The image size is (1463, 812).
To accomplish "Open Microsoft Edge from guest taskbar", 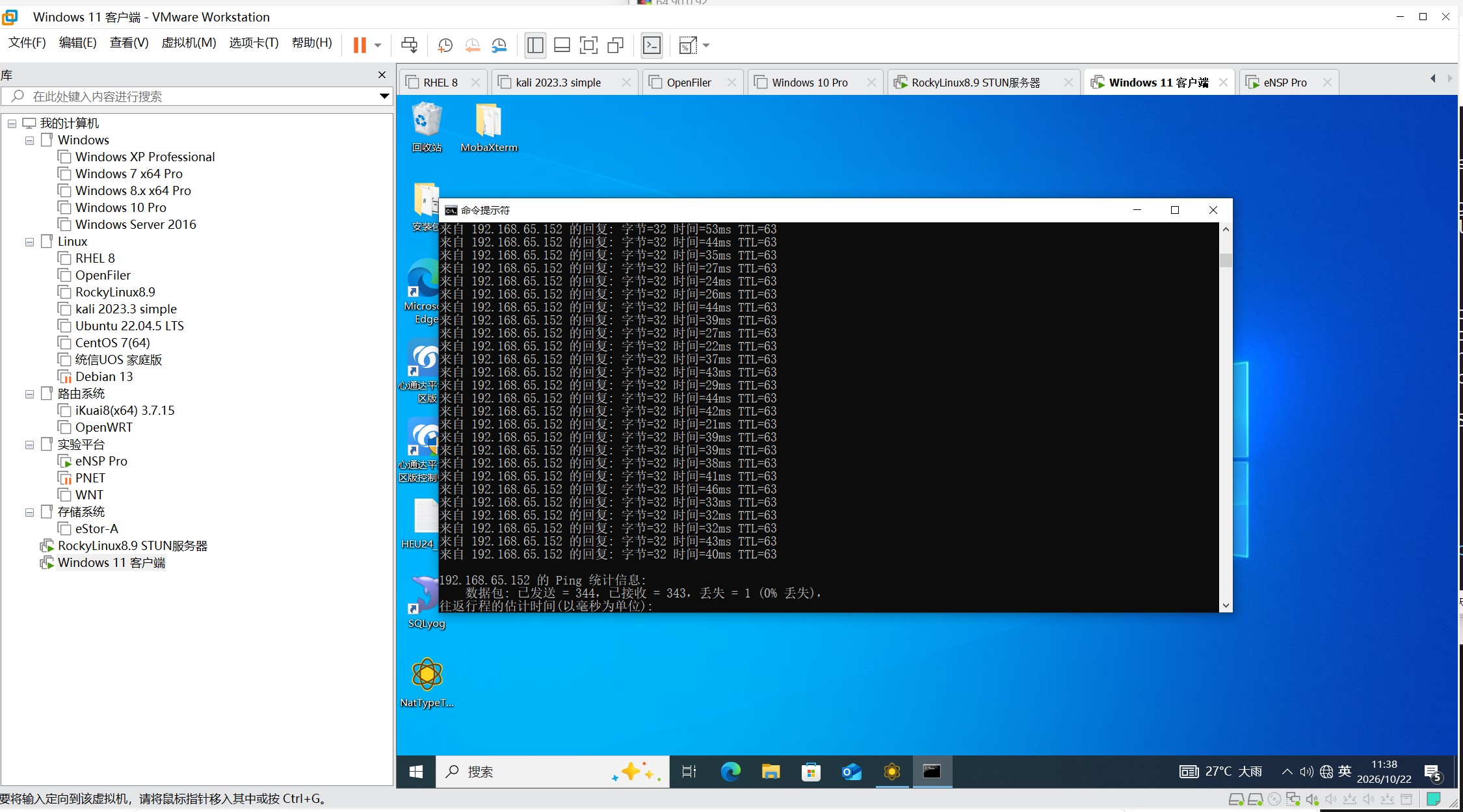I will pos(730,772).
